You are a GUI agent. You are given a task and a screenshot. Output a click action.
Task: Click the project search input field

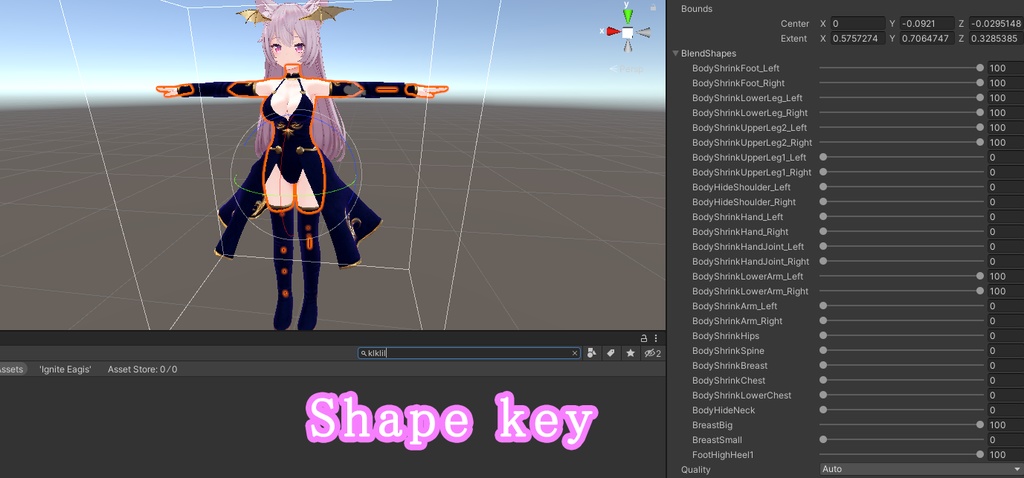pyautogui.click(x=469, y=353)
